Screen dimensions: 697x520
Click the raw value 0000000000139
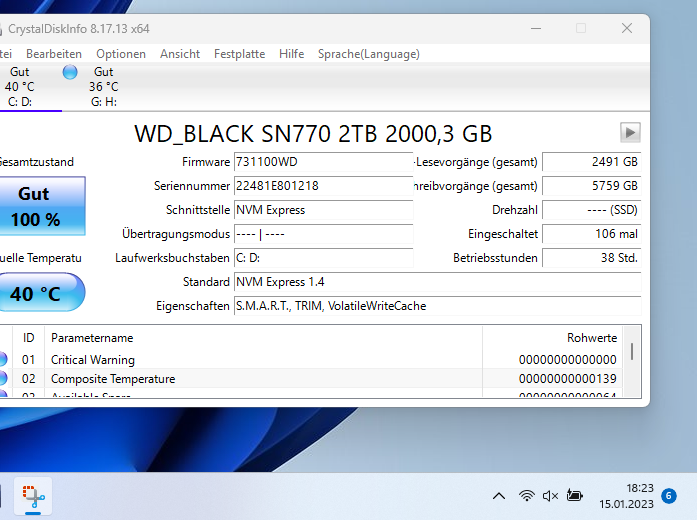click(x=568, y=379)
